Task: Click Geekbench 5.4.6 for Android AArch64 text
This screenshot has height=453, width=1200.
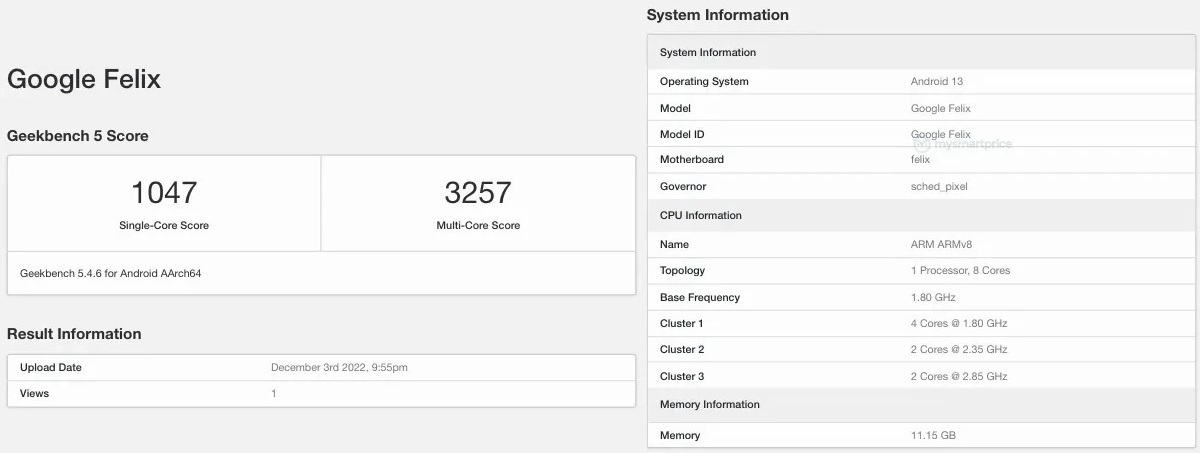Action: [111, 273]
